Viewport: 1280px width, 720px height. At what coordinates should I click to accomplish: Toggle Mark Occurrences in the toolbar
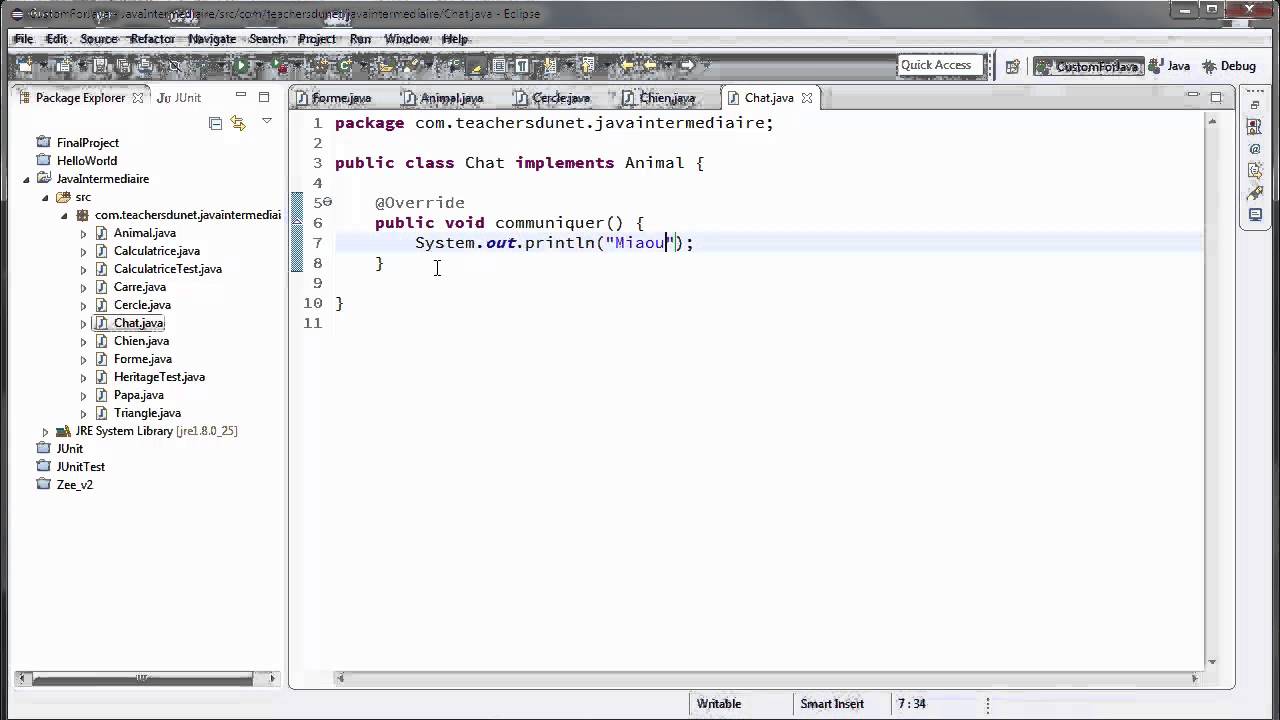(x=477, y=66)
